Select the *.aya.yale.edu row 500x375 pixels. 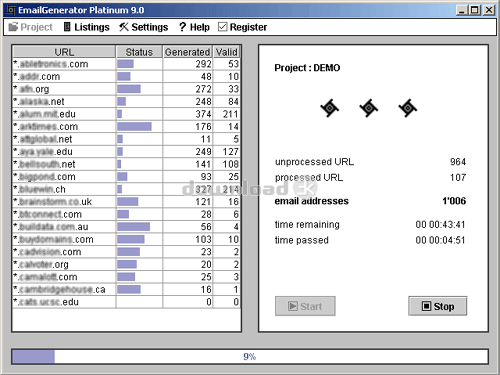tap(126, 152)
